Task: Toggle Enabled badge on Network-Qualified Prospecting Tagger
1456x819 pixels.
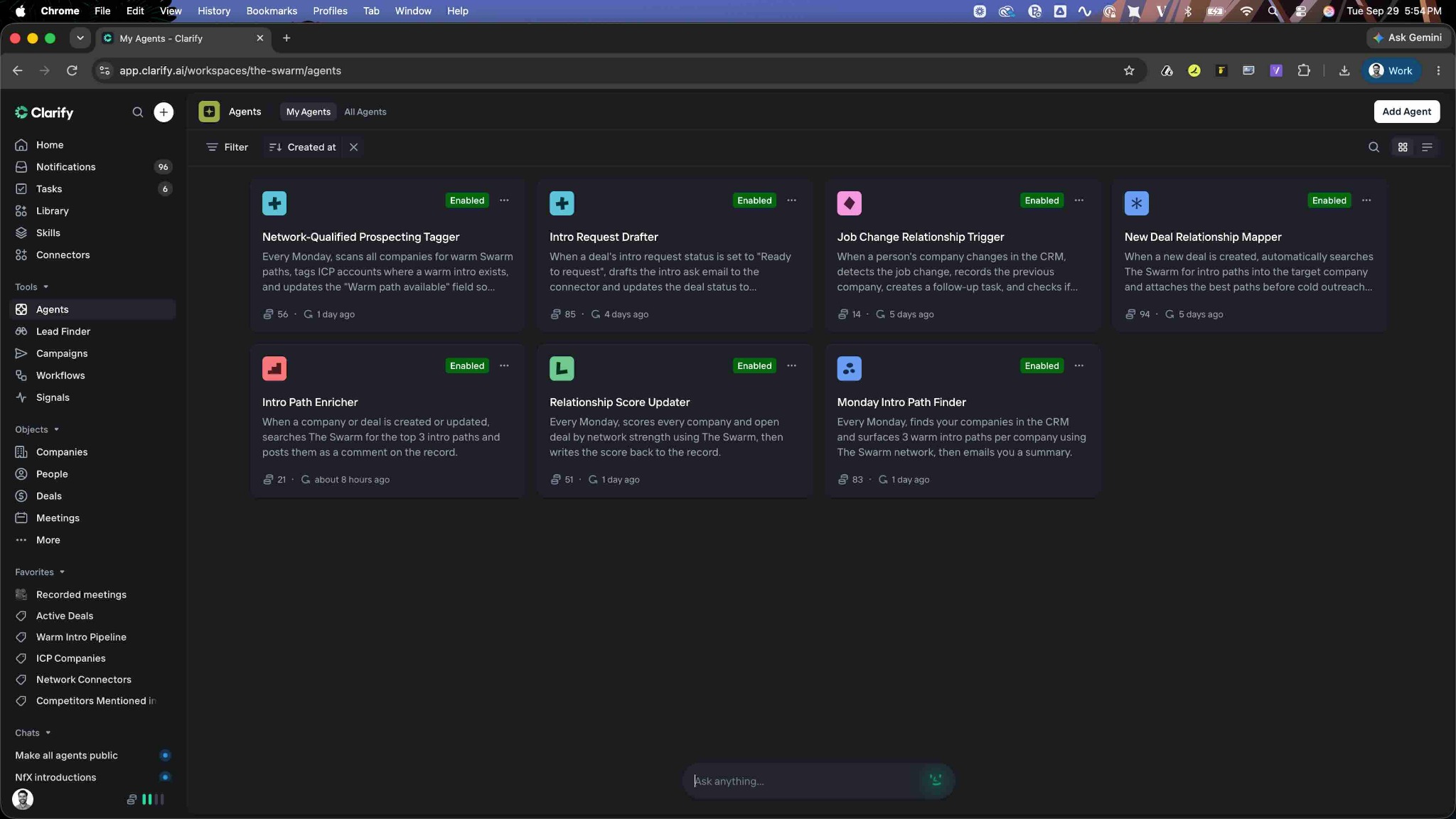Action: (x=467, y=200)
